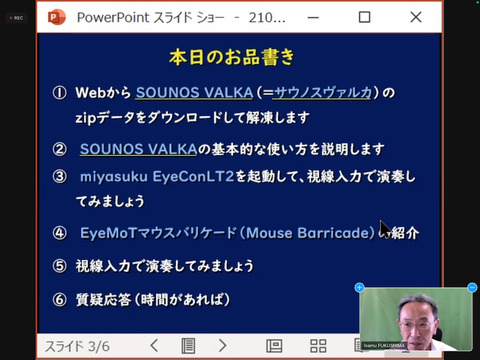Click the Isamu FUKUSHIMA name label
480x360 pixels.
point(383,346)
